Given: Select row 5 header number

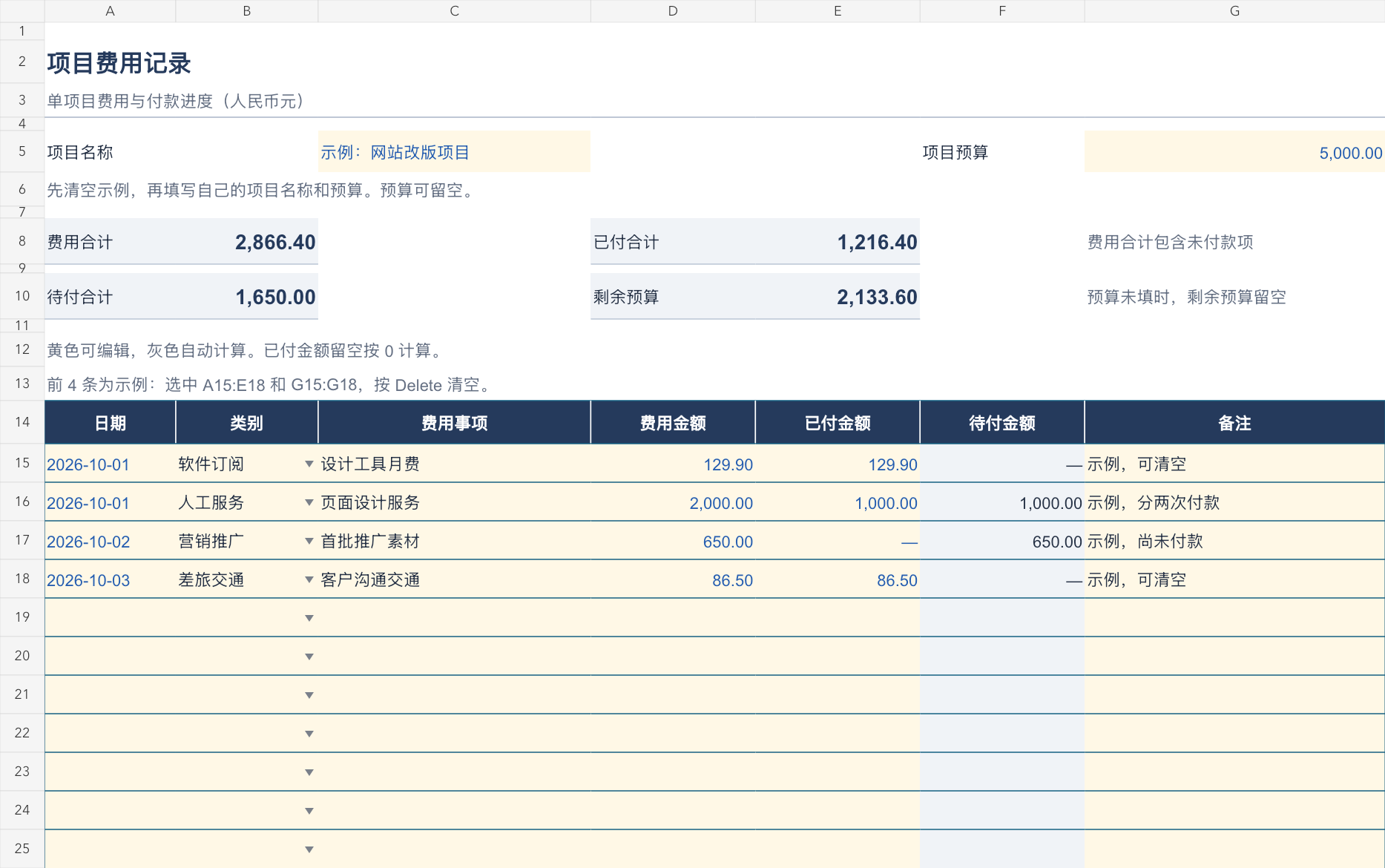Looking at the screenshot, I should coord(22,151).
